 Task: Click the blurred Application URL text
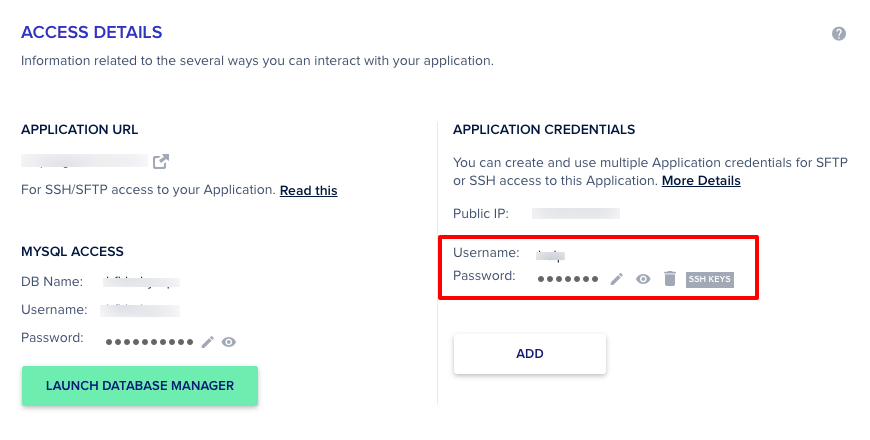pos(85,160)
